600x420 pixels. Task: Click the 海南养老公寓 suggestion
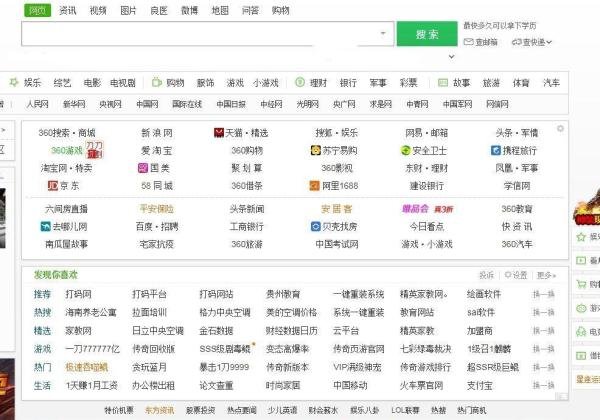[91, 313]
